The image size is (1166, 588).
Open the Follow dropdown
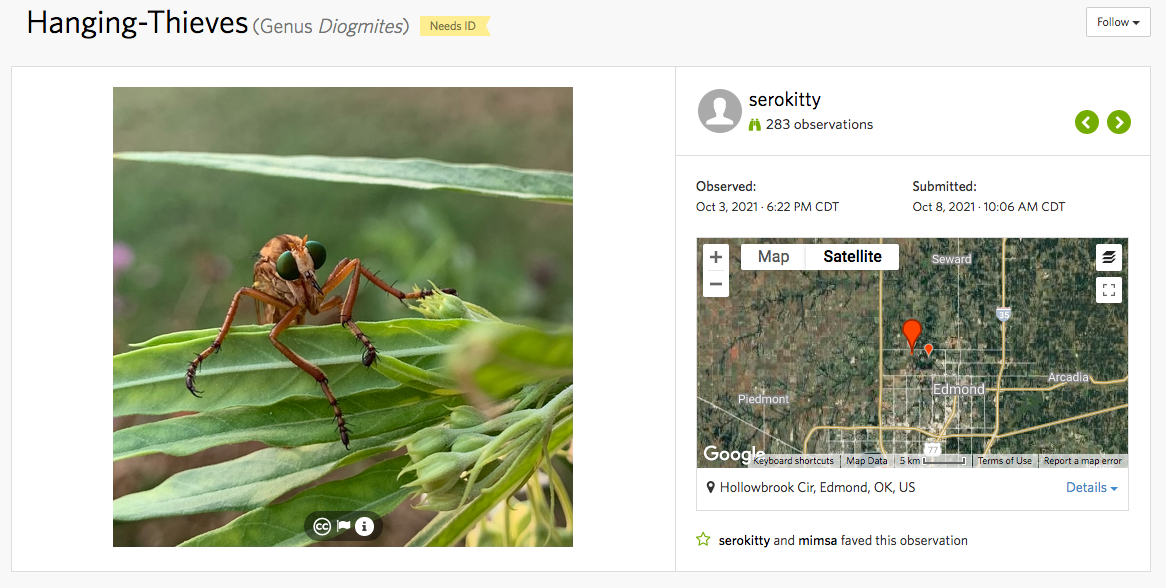(x=1118, y=22)
